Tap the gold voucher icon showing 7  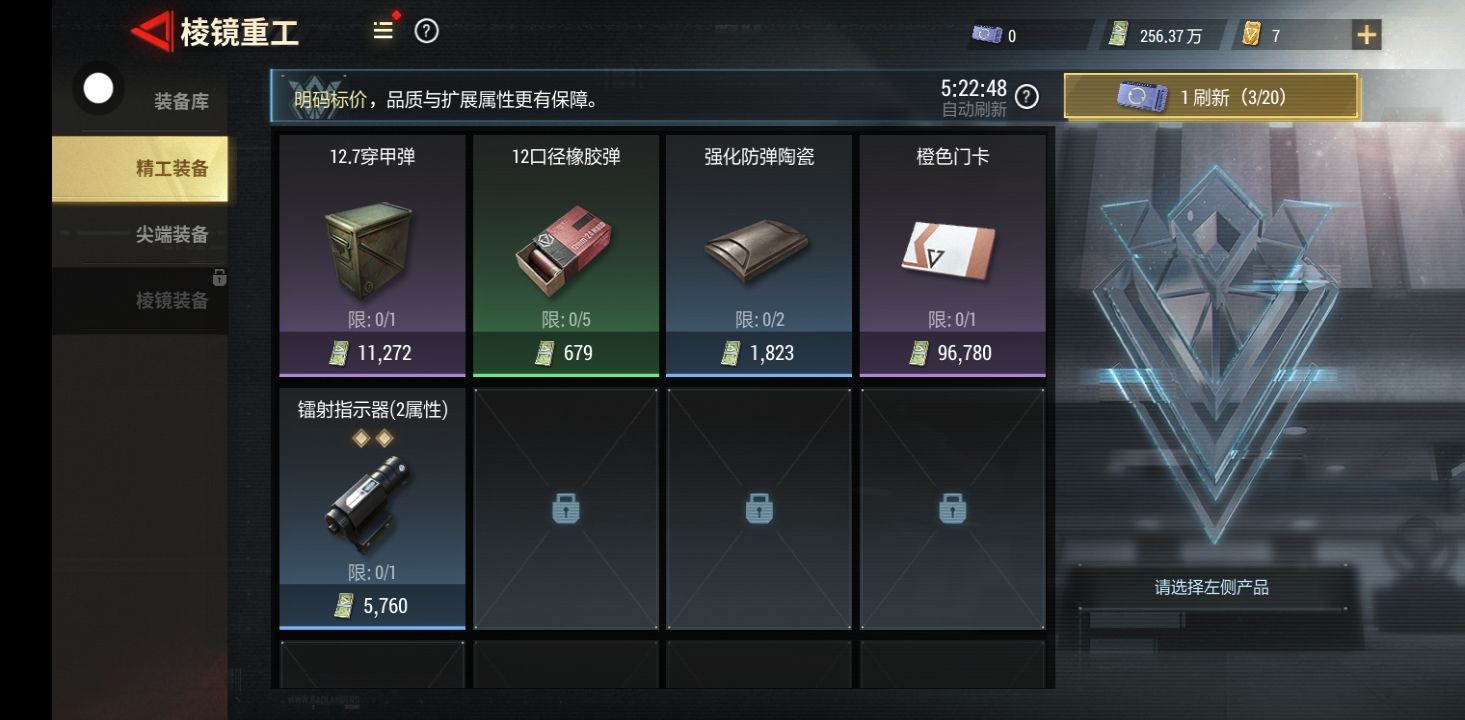coord(1251,35)
